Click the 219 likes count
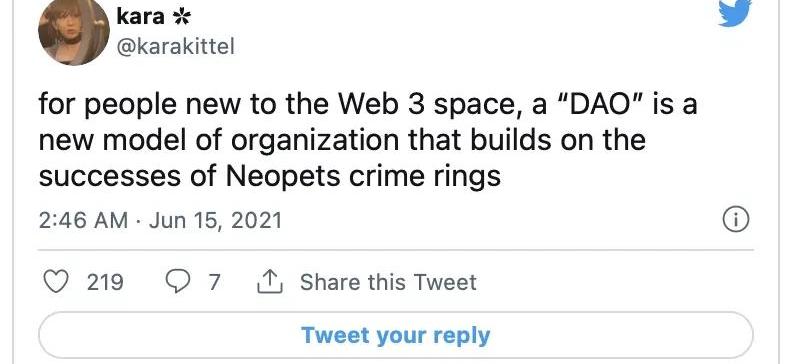796x364 pixels. (x=105, y=283)
